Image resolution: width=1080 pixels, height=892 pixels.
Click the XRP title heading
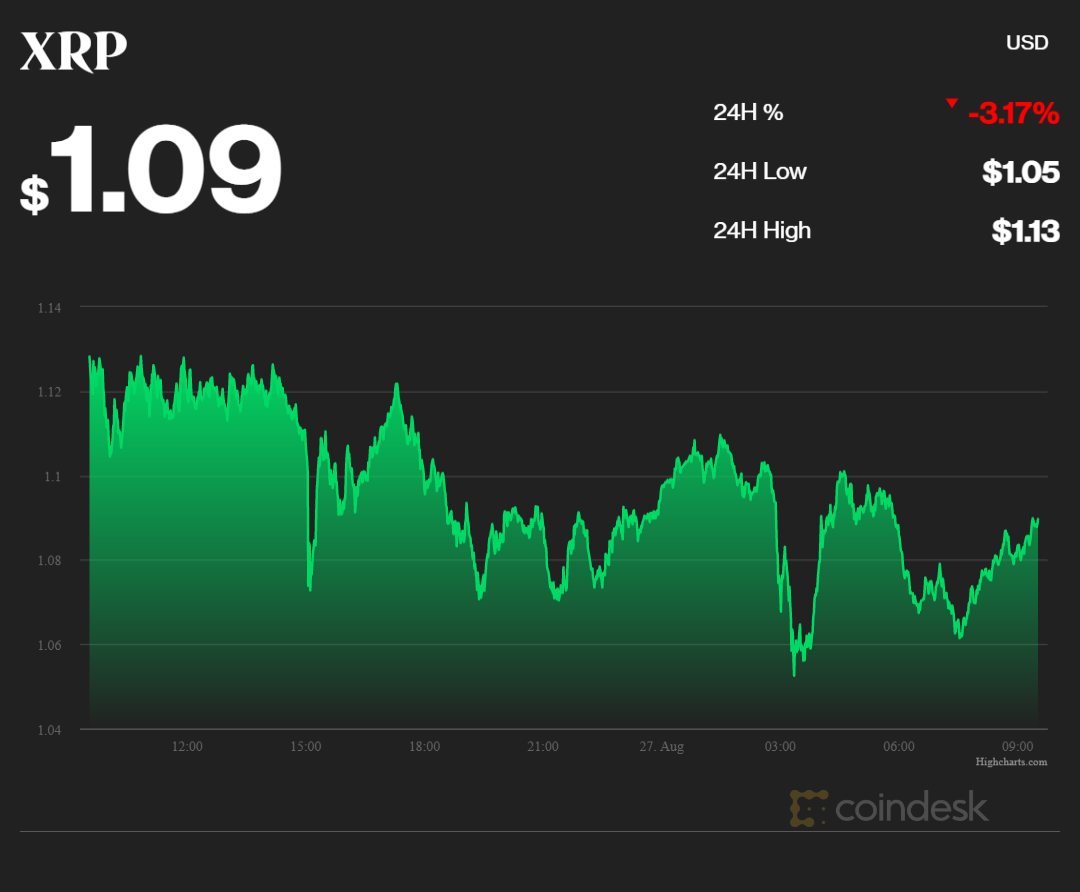(74, 53)
